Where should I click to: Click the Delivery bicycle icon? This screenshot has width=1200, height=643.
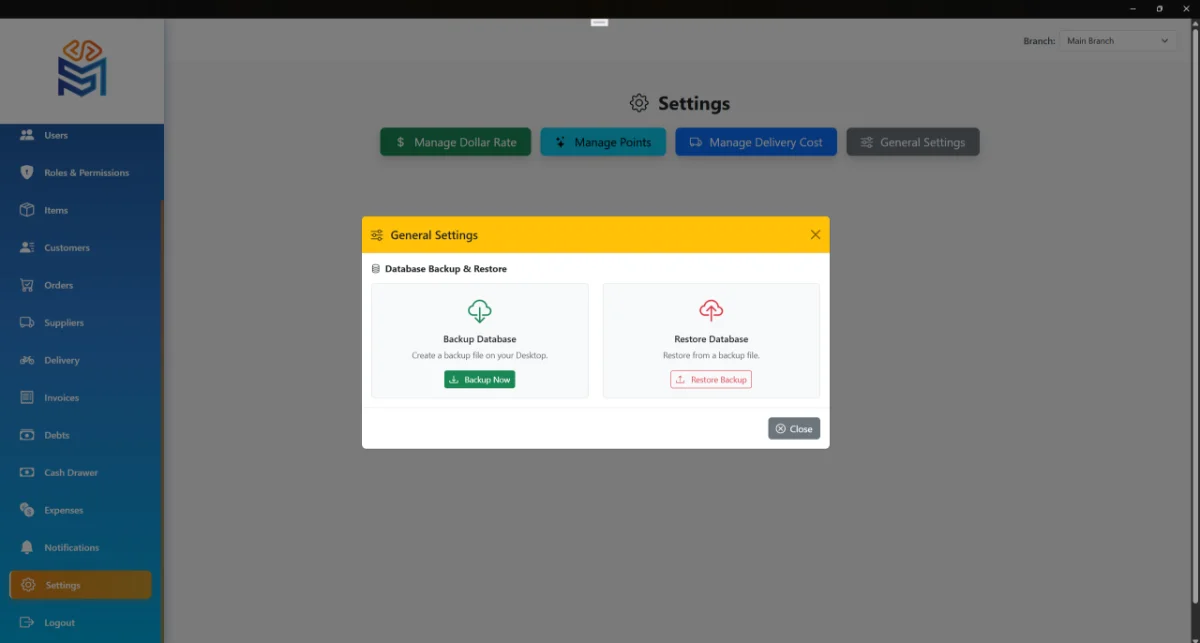pyautogui.click(x=27, y=360)
